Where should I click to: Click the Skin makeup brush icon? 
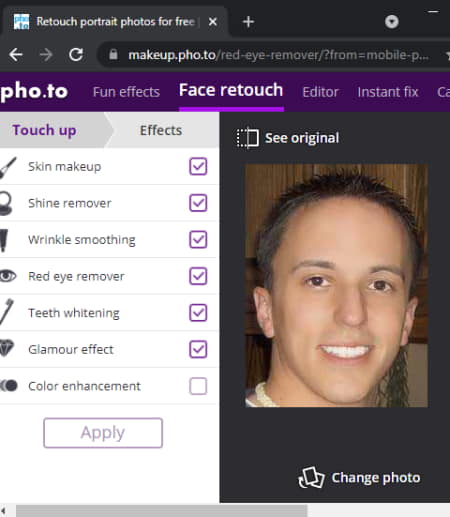(x=7, y=167)
